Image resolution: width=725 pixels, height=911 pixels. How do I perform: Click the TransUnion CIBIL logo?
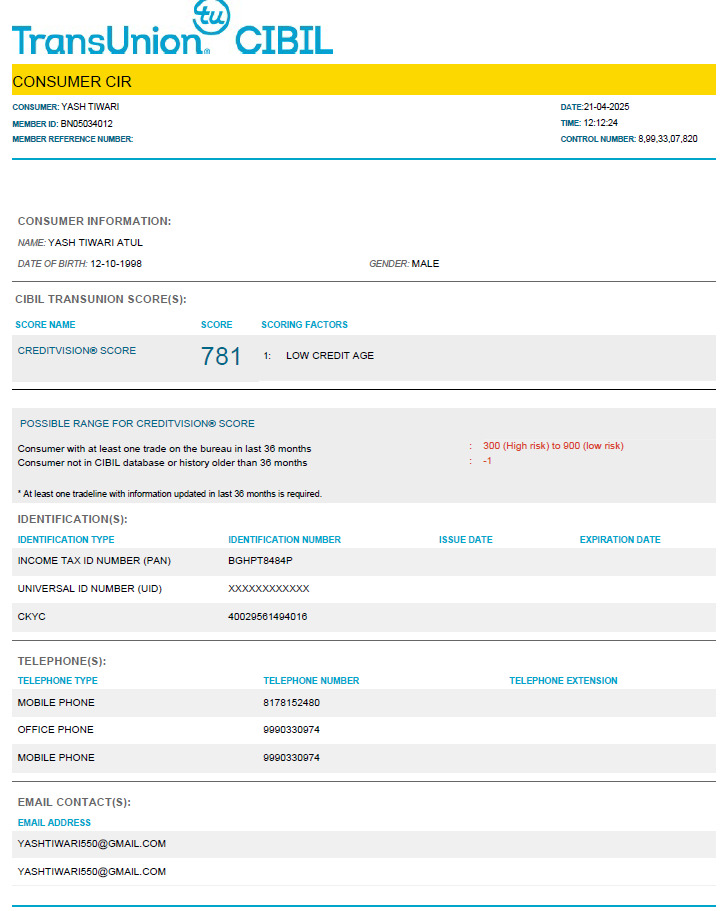pos(173,29)
